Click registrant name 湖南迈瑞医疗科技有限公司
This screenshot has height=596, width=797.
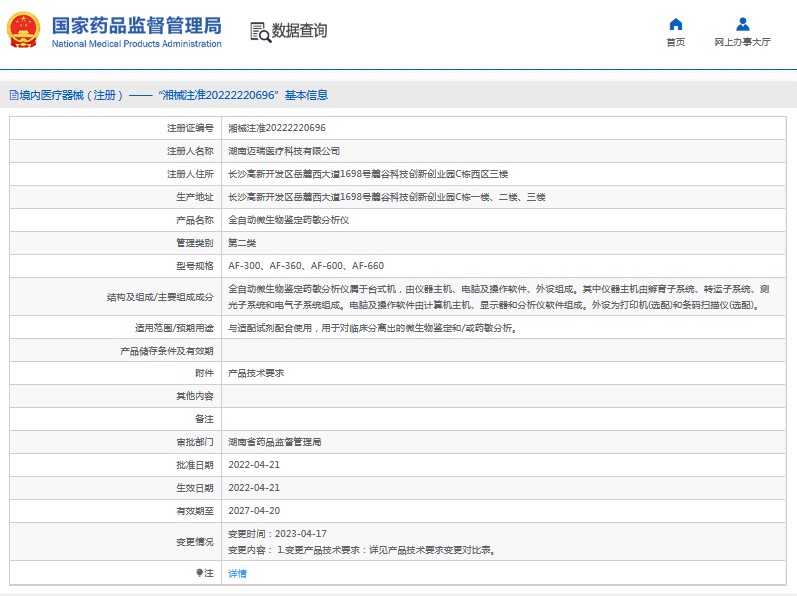284,151
